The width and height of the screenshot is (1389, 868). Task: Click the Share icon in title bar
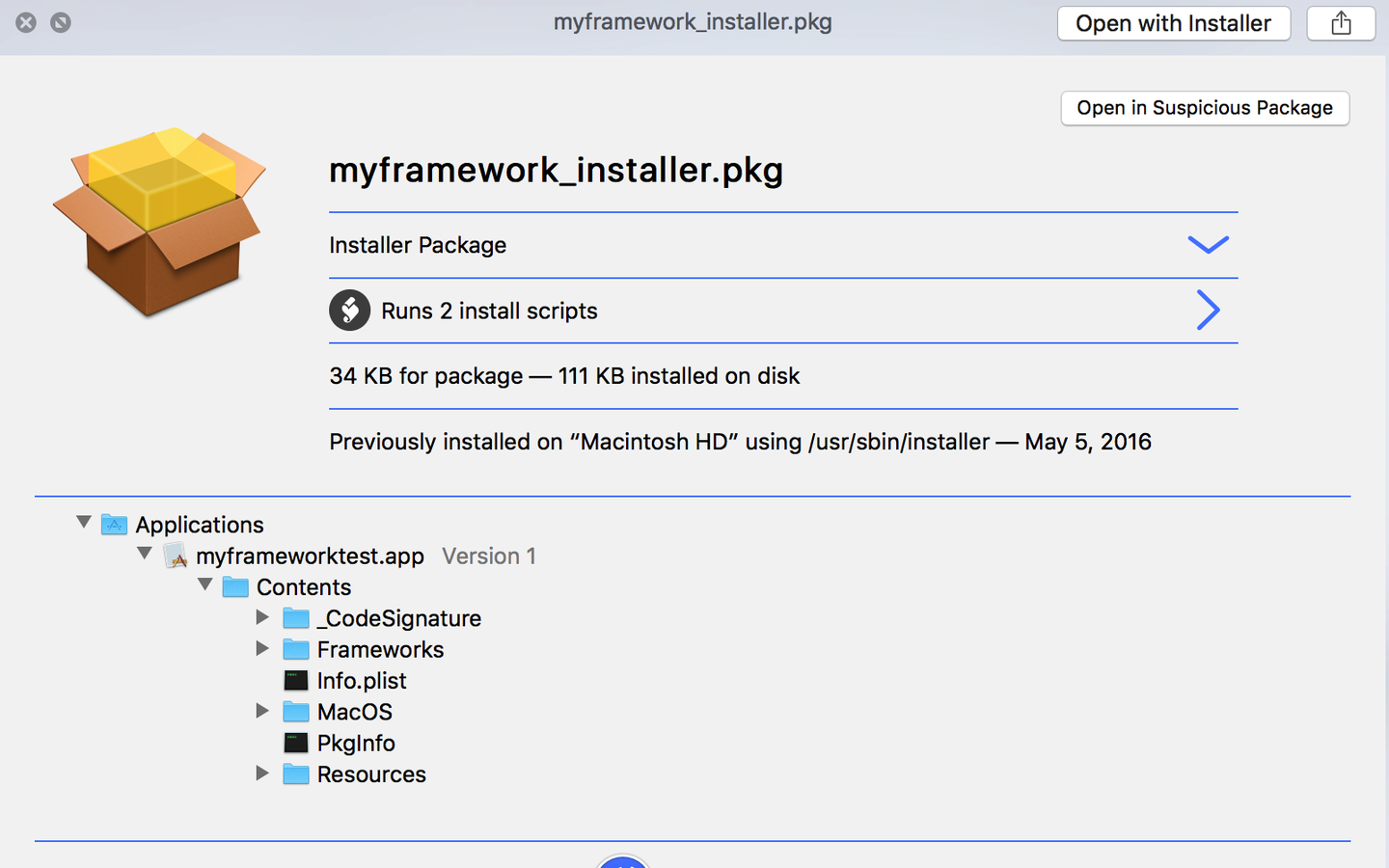[x=1341, y=23]
